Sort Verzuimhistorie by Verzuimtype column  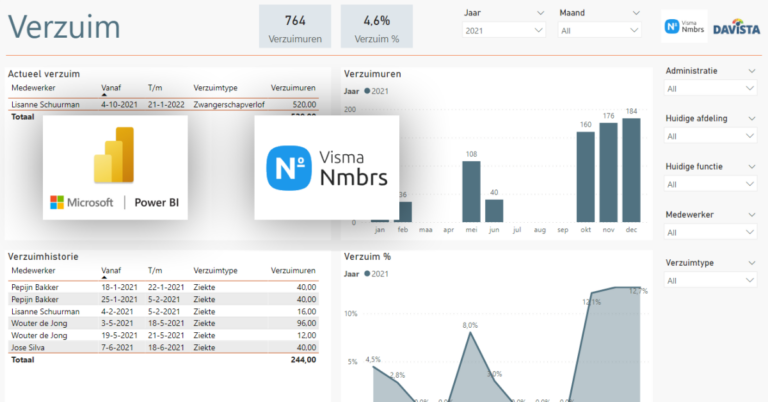215,271
